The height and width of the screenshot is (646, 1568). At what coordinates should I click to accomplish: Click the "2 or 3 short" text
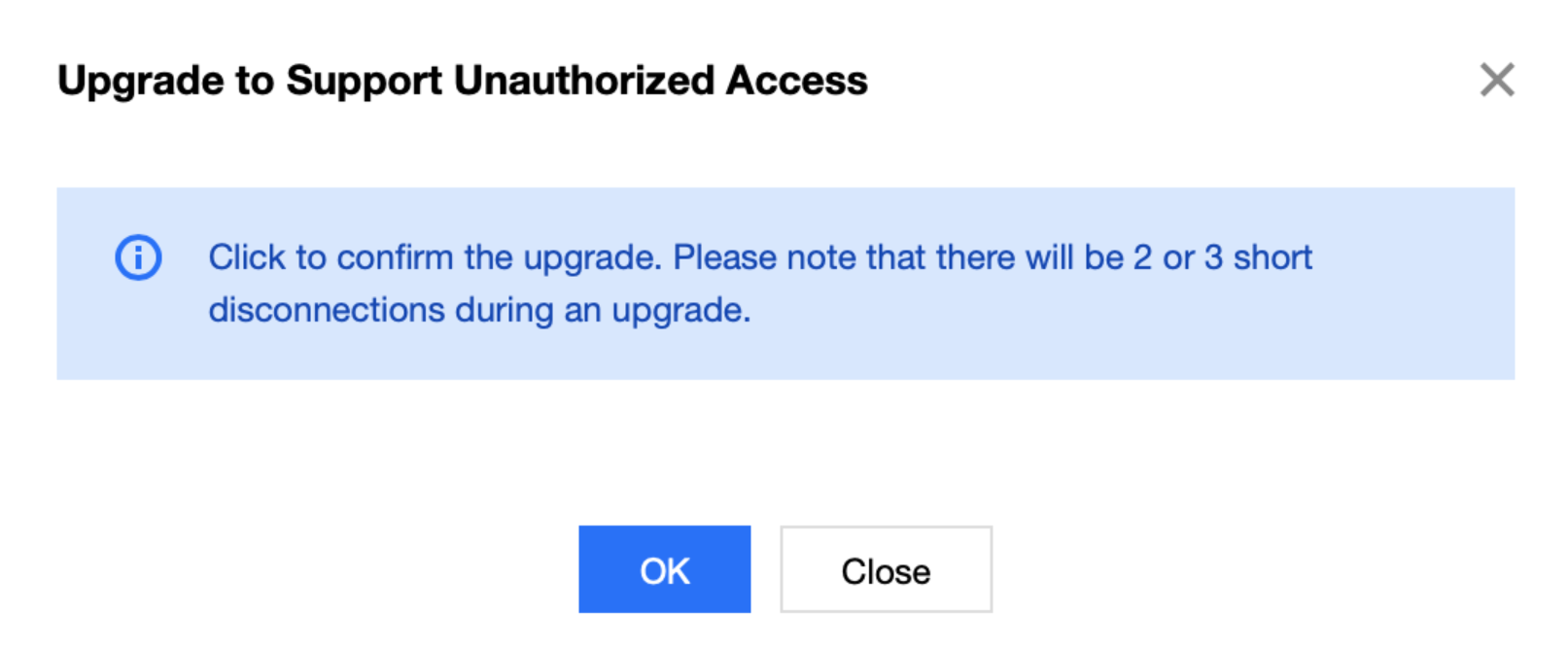1222,258
